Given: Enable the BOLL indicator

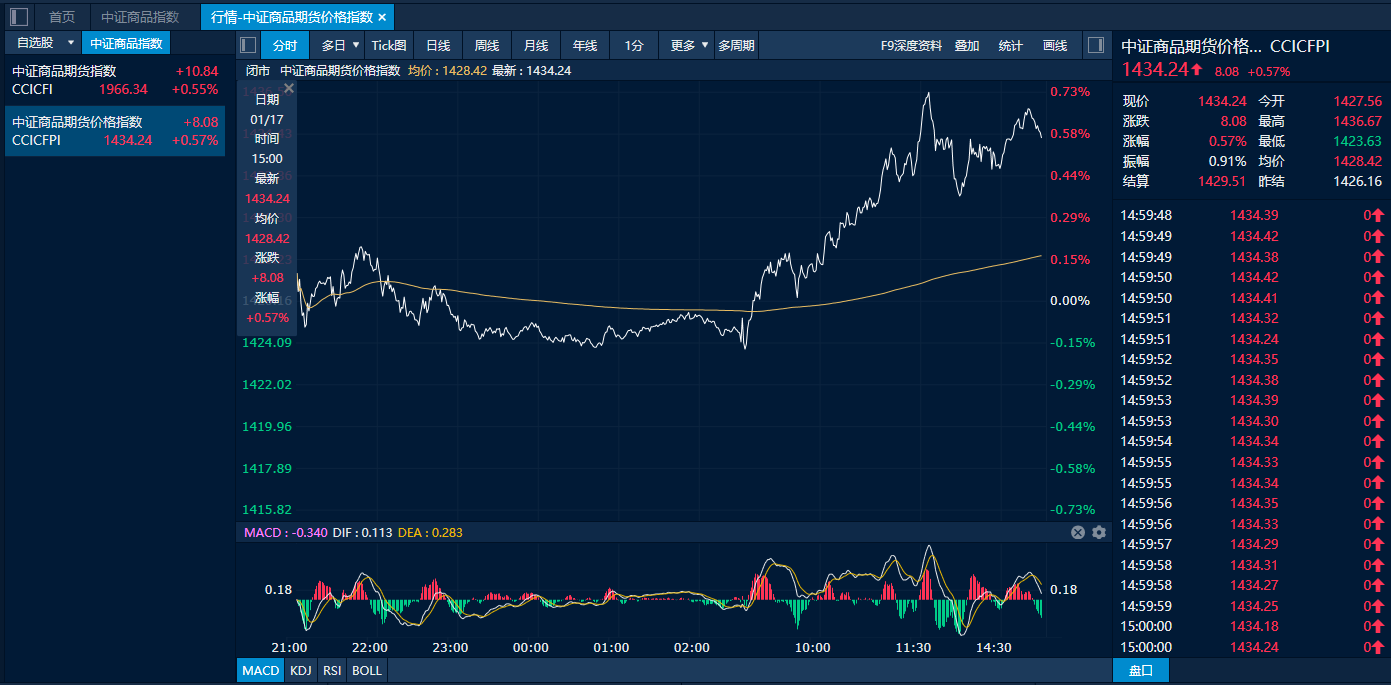Looking at the screenshot, I should point(367,670).
